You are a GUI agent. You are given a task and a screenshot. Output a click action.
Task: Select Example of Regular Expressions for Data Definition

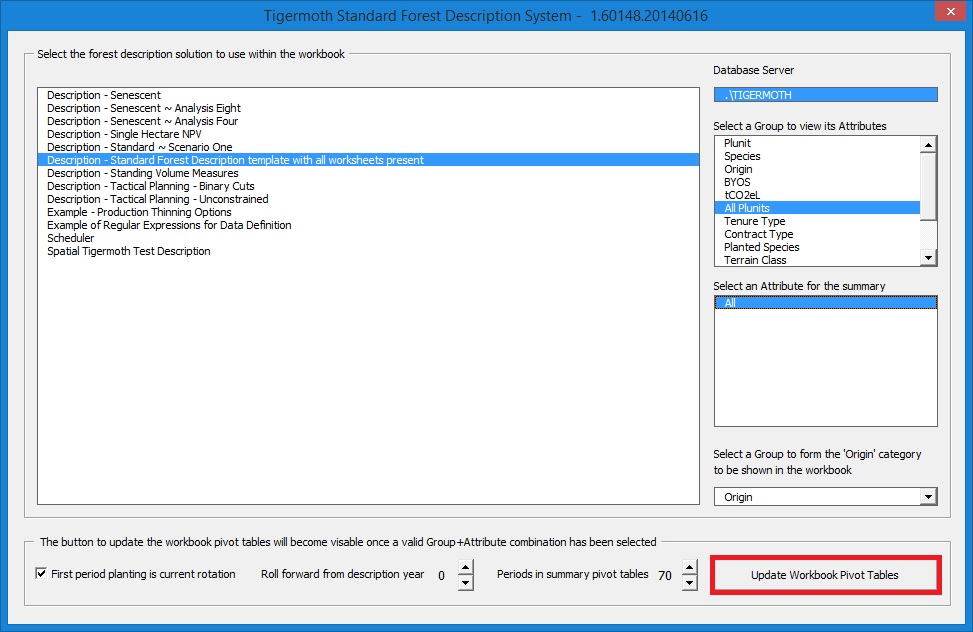[x=369, y=225]
